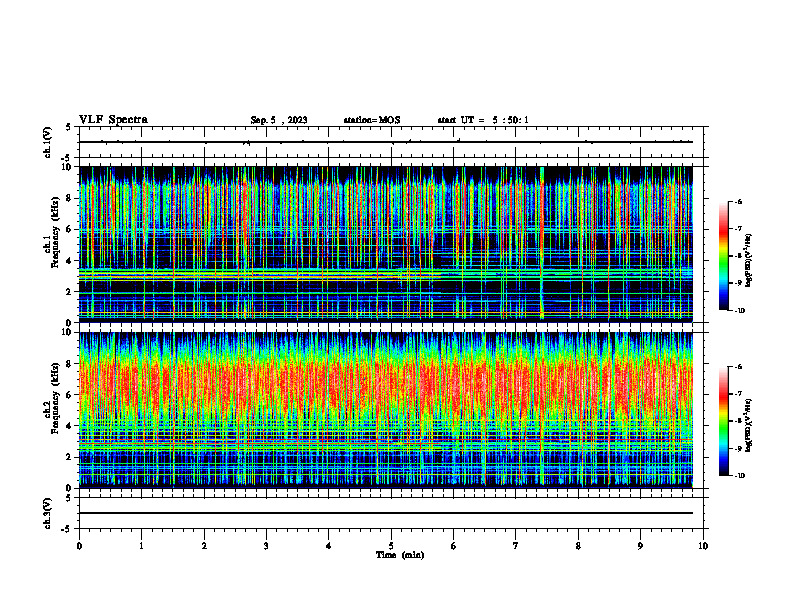
Task: Click the time axis tick label '4'
Action: [329, 546]
